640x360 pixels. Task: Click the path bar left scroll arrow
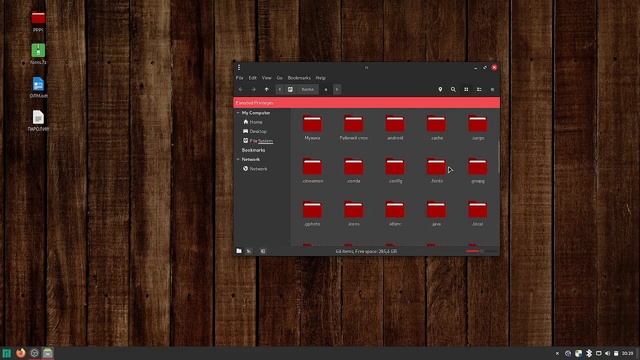point(280,89)
